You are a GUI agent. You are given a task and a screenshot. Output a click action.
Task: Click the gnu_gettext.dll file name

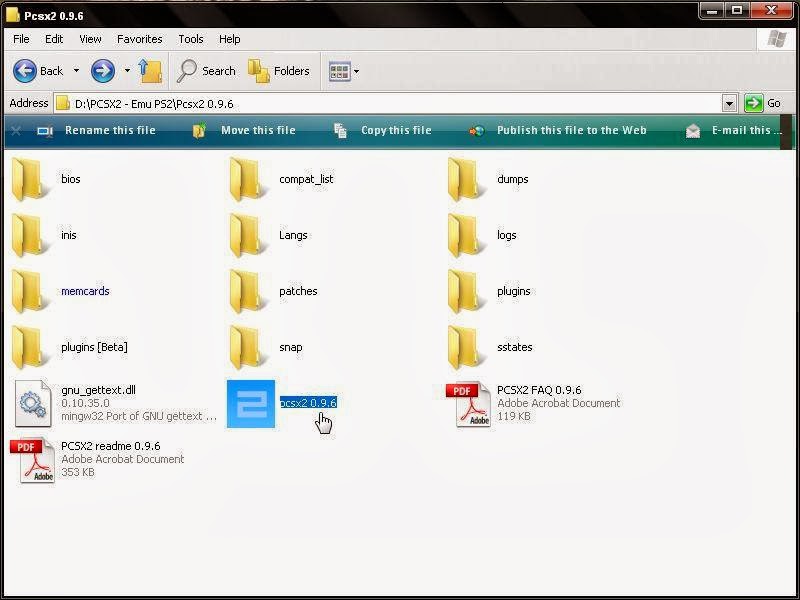pyautogui.click(x=98, y=390)
